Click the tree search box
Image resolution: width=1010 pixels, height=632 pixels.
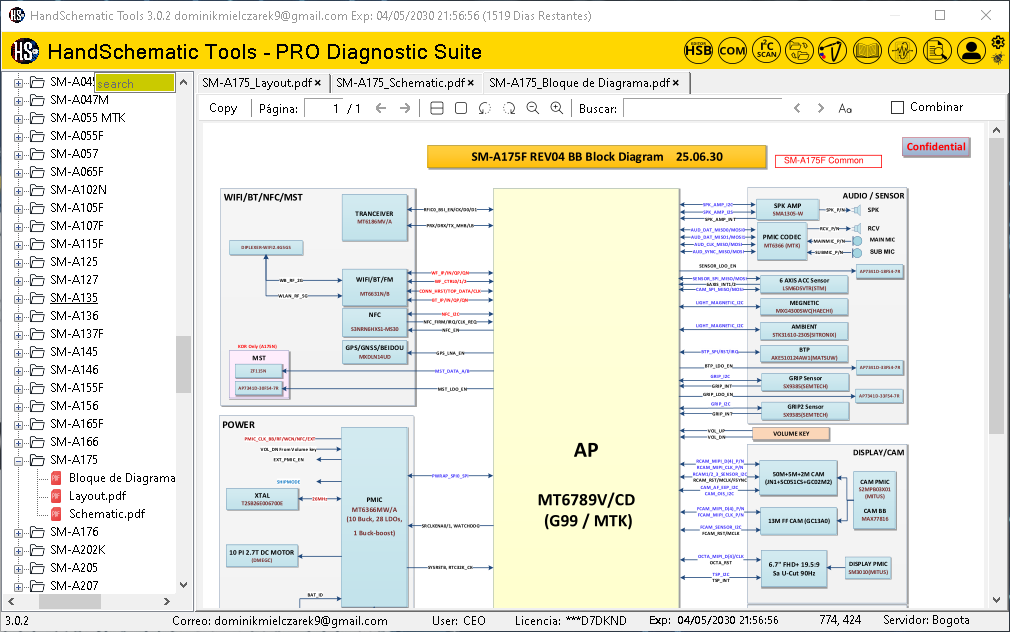click(135, 83)
